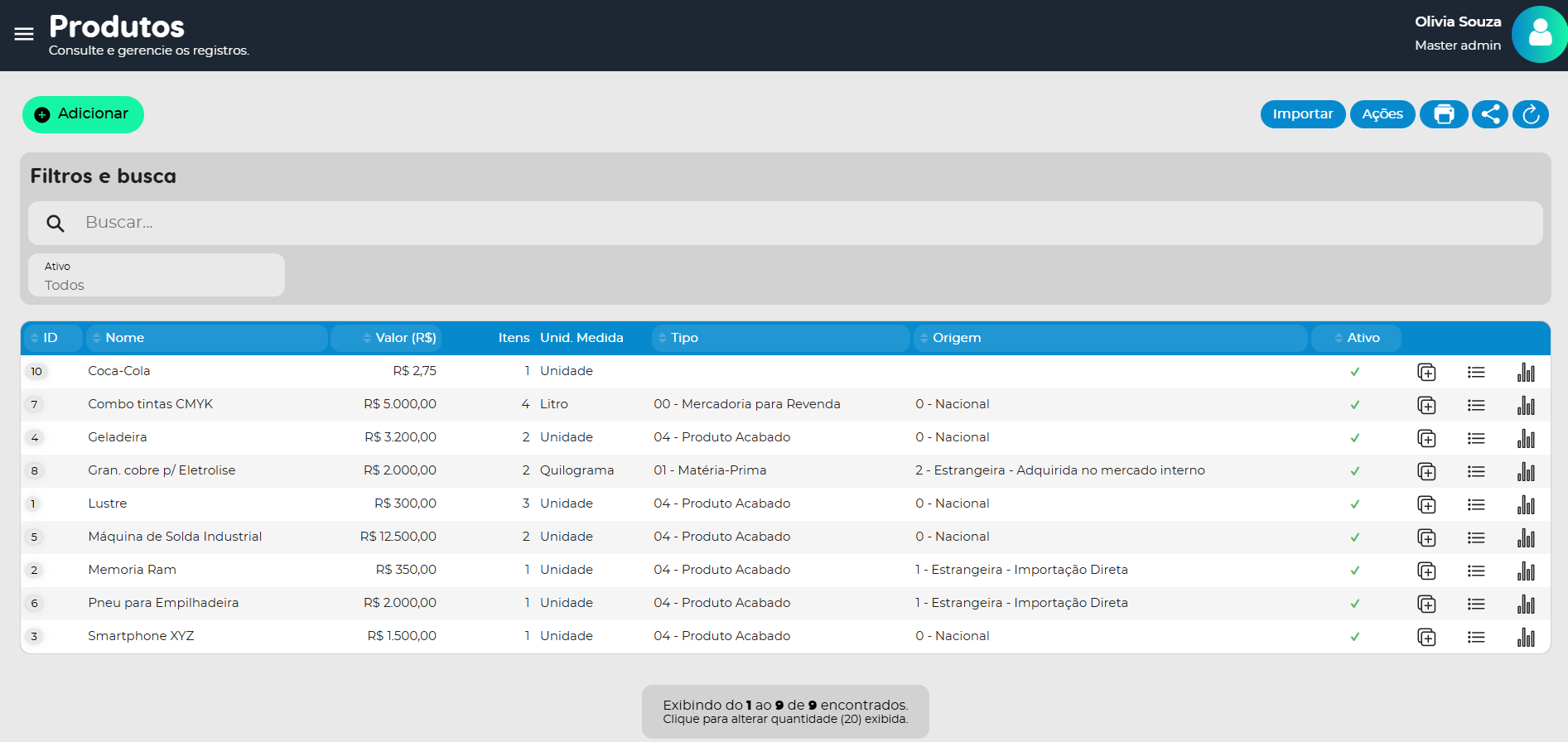Toggle active checkmark for Pneu para Empilhadeira
Screen dimensions: 1568x742
pos(1354,604)
